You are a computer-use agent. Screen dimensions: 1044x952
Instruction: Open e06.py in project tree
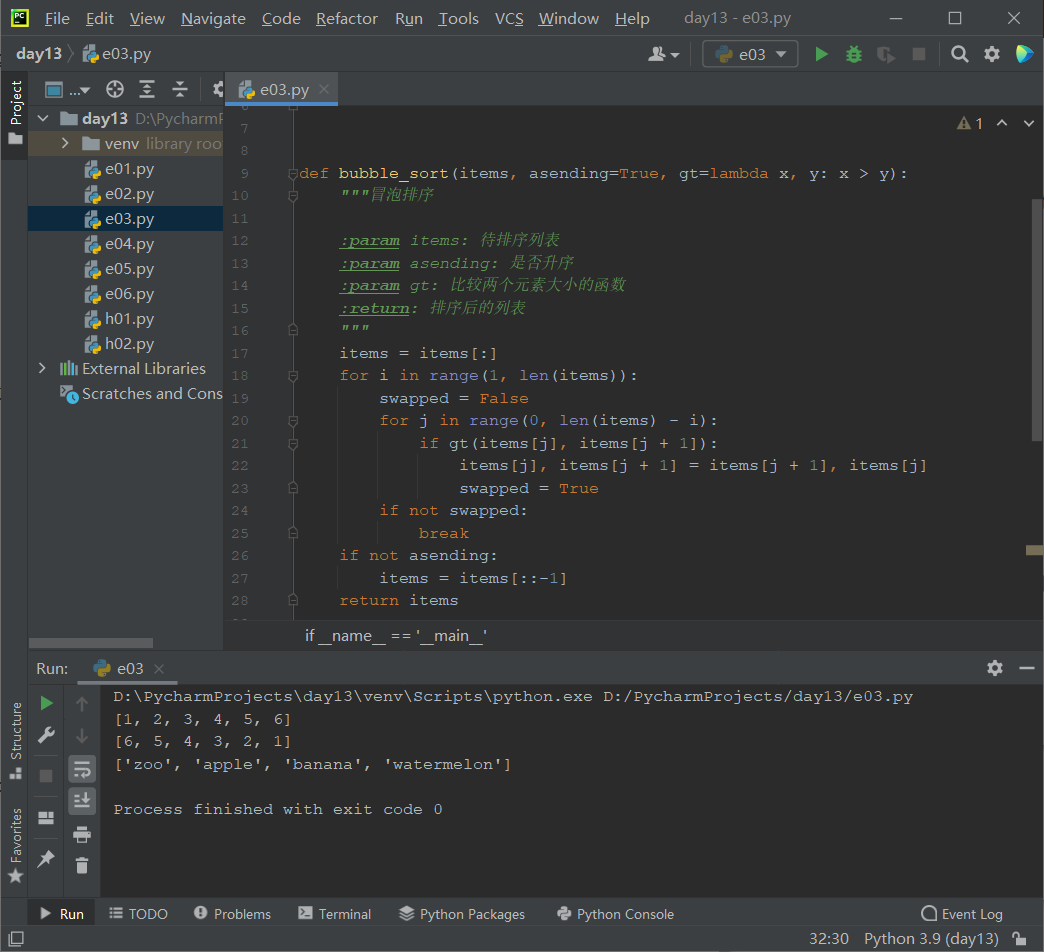pyautogui.click(x=120, y=294)
